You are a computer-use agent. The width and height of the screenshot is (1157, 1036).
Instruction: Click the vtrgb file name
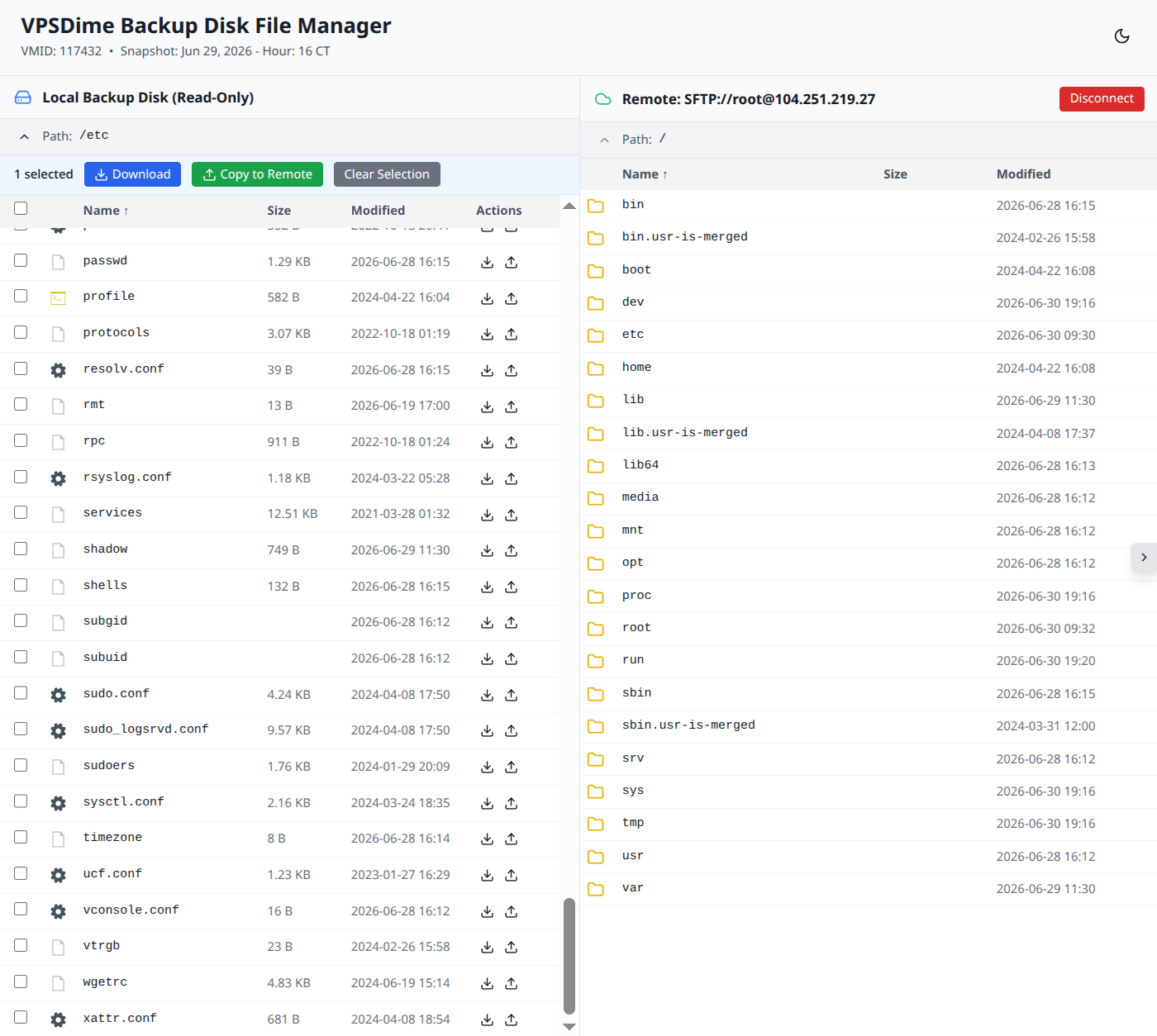pyautogui.click(x=102, y=946)
